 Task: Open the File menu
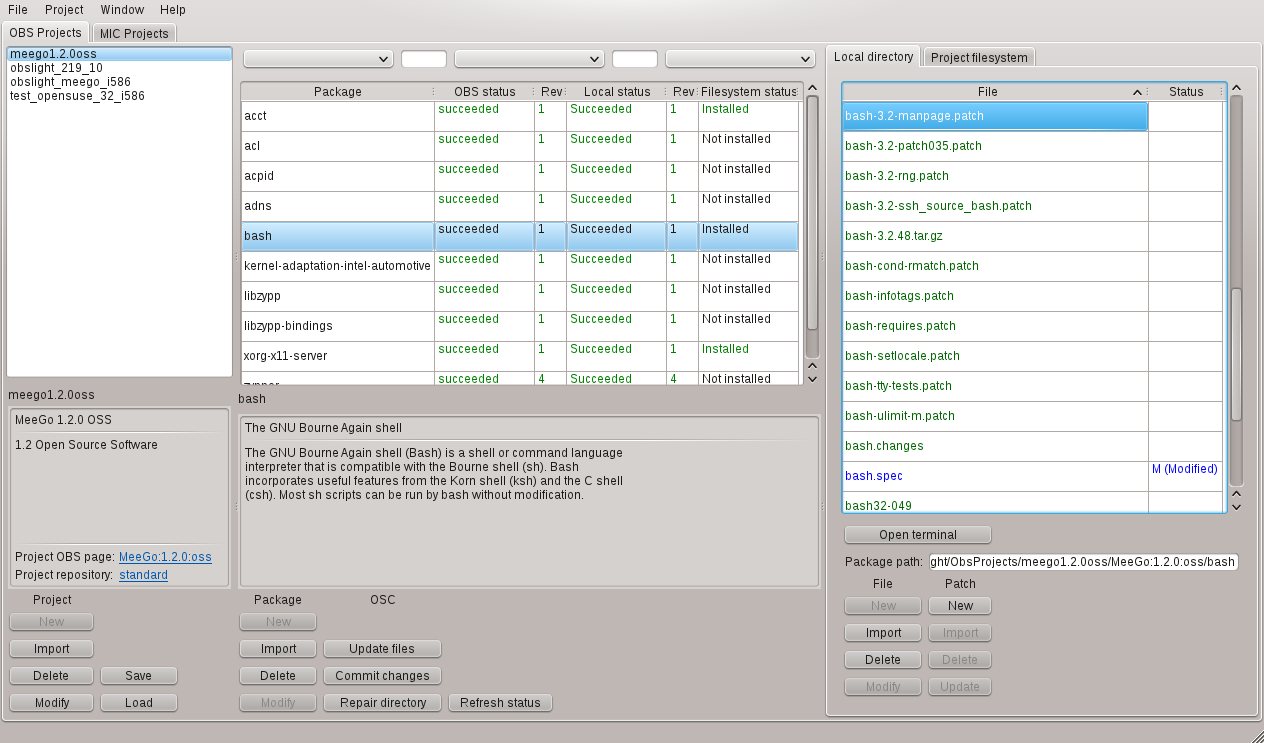click(16, 10)
